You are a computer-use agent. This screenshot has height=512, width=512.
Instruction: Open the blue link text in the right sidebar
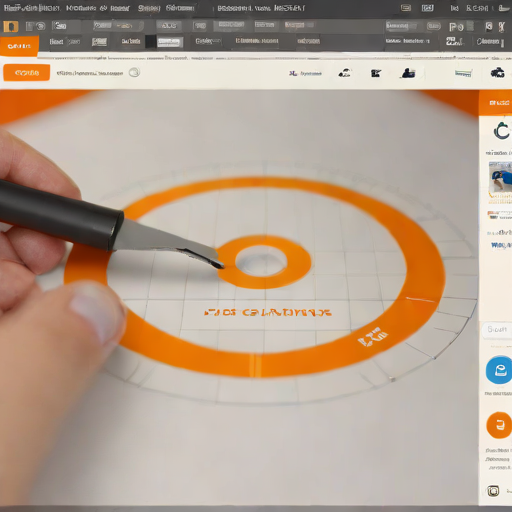click(x=501, y=245)
